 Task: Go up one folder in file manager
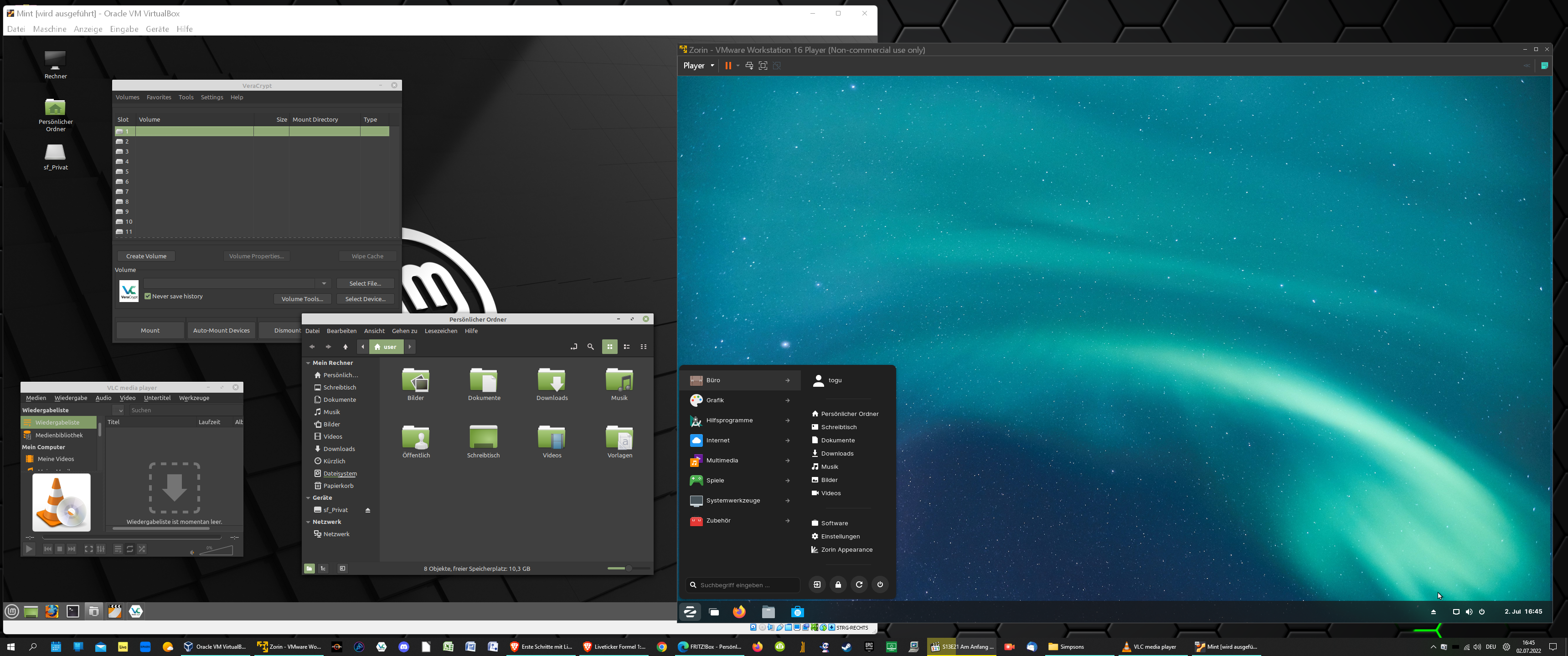(345, 347)
